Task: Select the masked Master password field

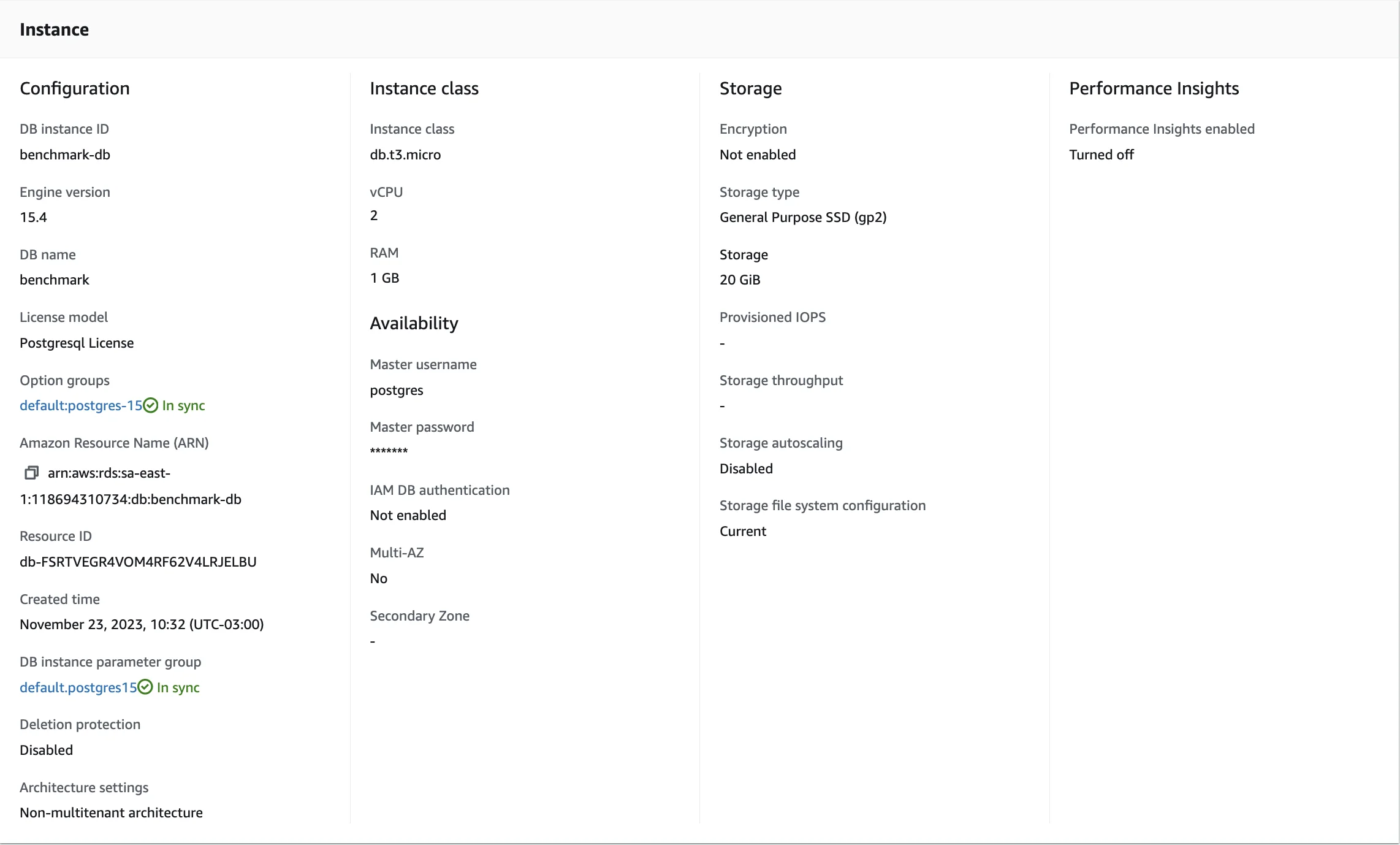Action: click(x=389, y=452)
